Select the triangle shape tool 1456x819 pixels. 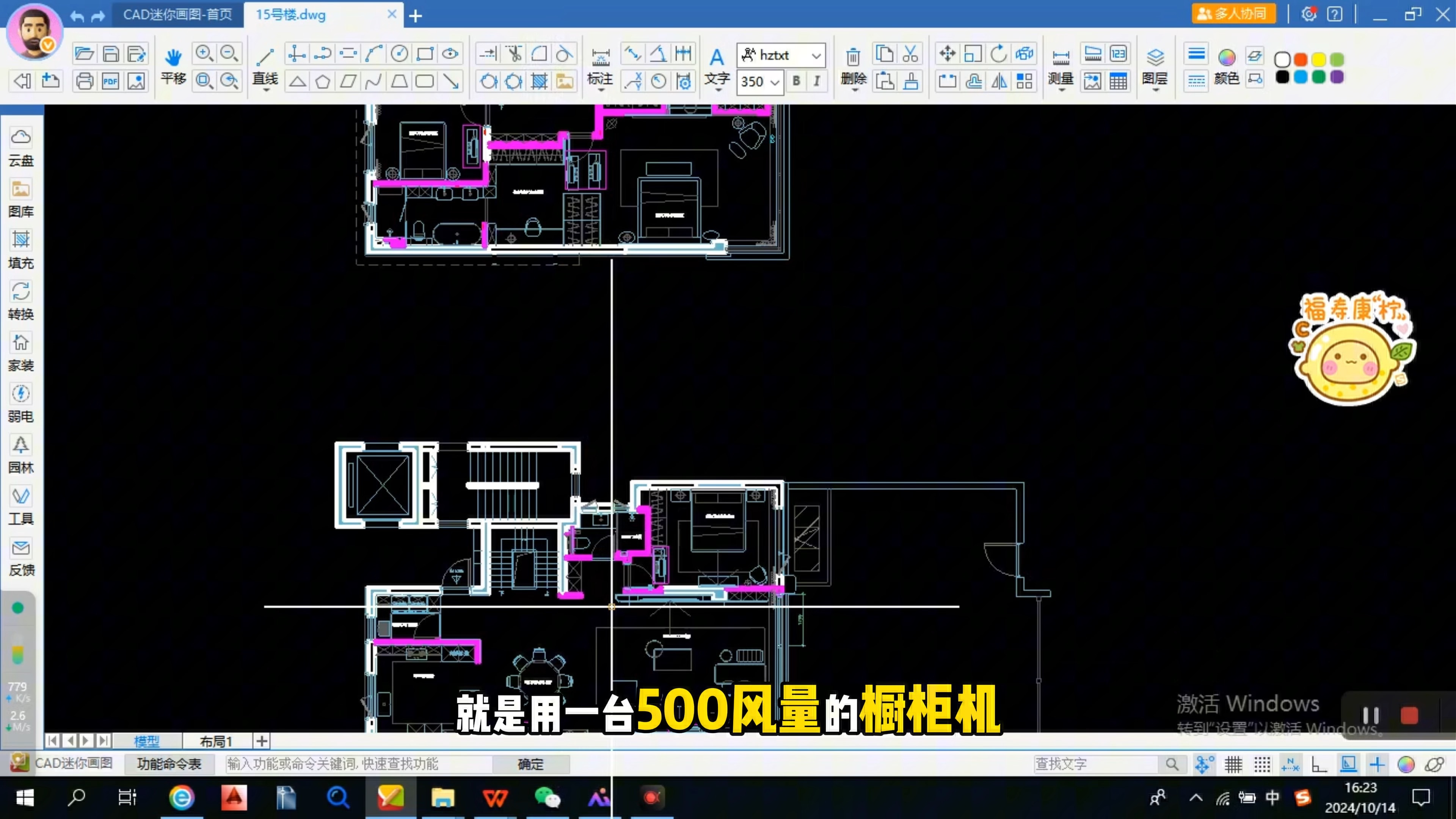point(297,82)
